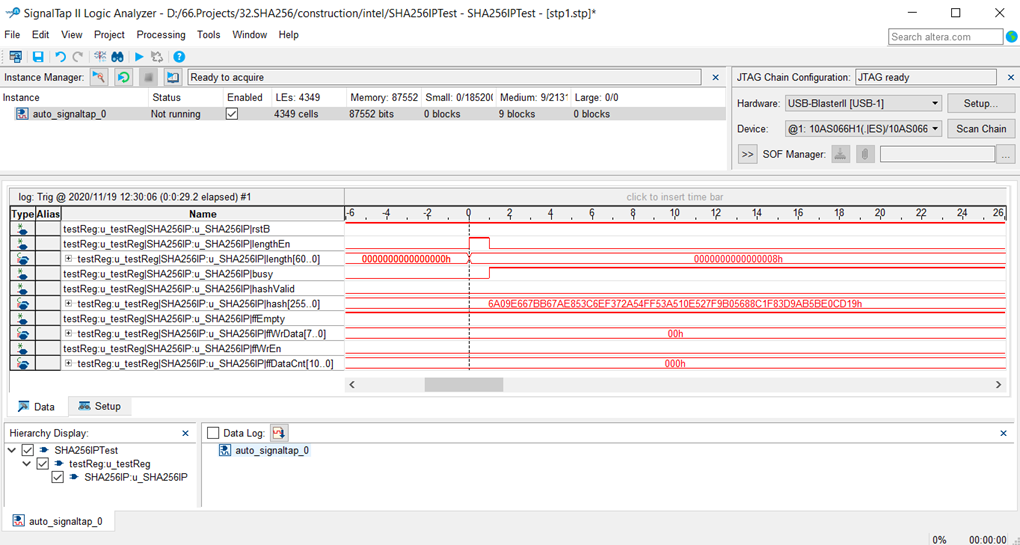
Task: Expand the hash[255..0] bus
Action: (69, 304)
